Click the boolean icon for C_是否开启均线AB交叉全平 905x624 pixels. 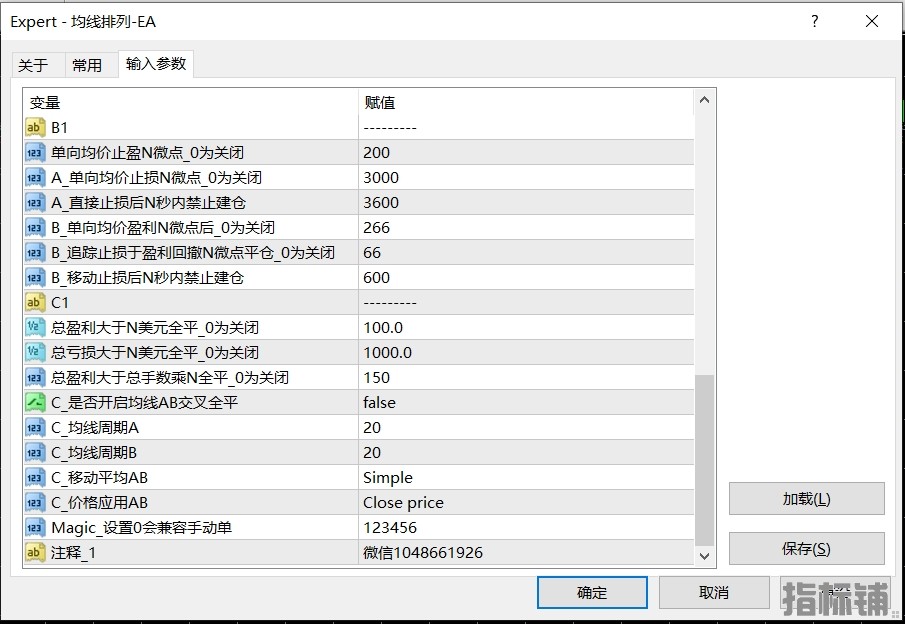tap(35, 402)
